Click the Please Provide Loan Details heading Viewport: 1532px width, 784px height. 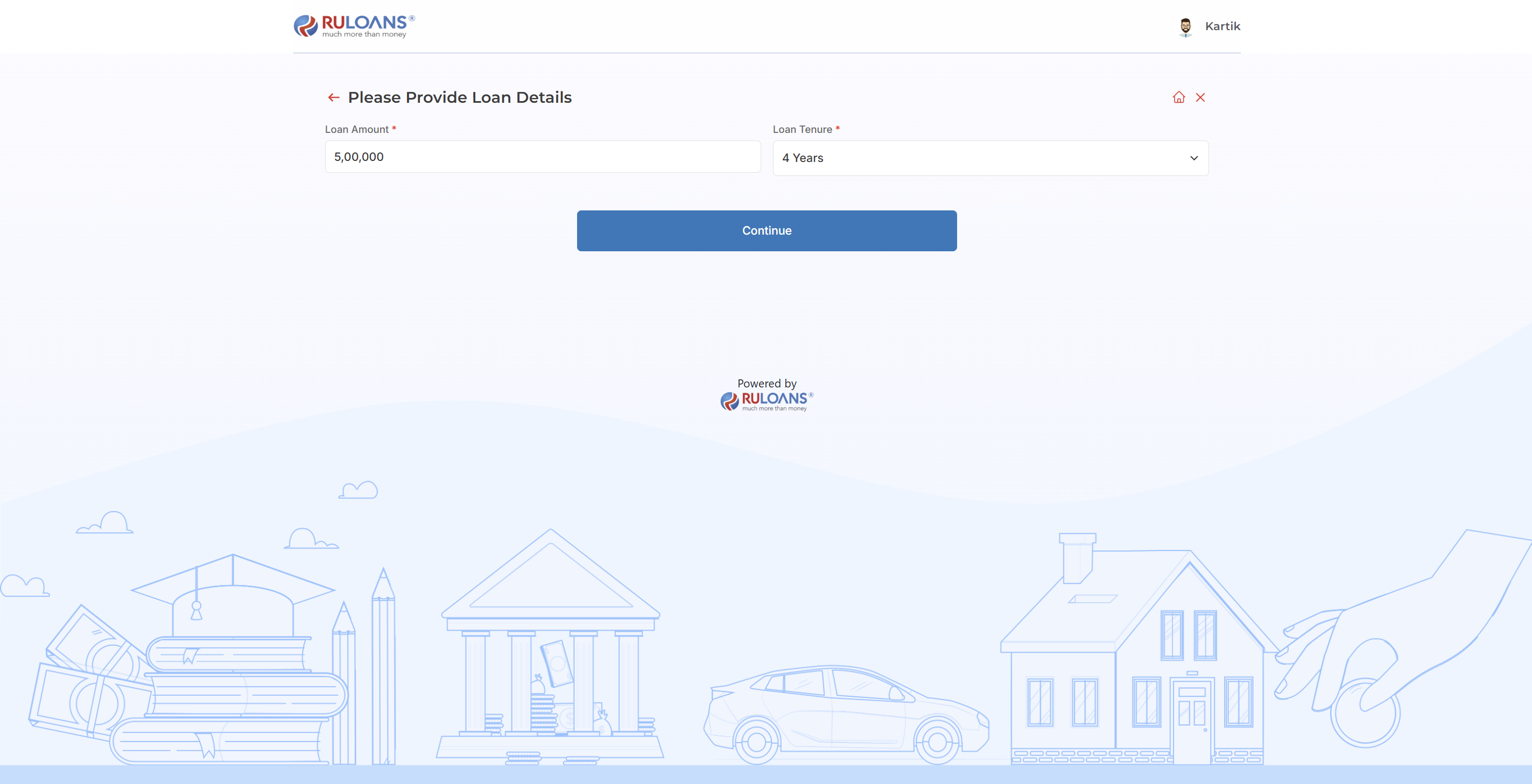pyautogui.click(x=460, y=97)
